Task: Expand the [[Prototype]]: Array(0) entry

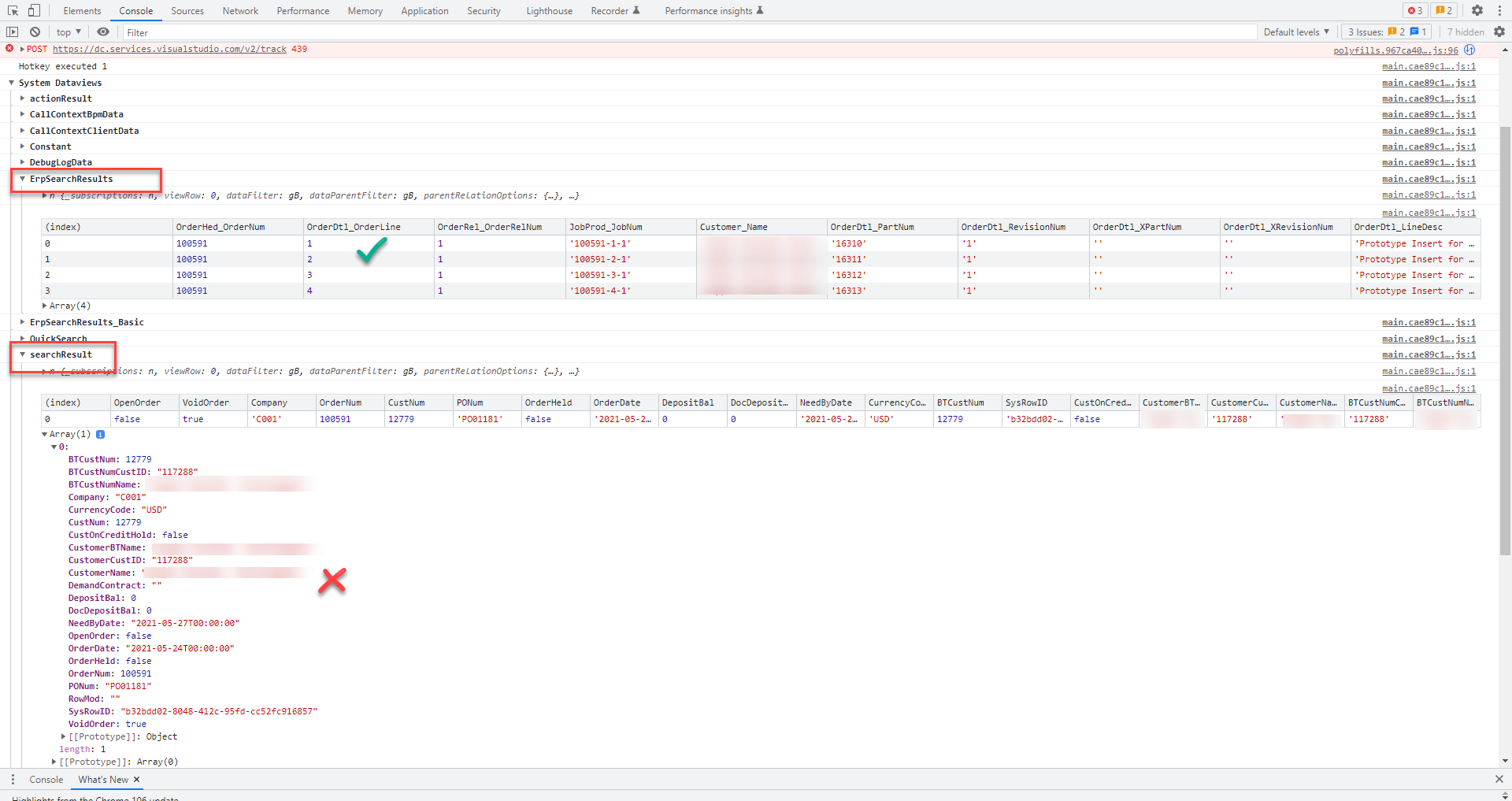Action: [54, 762]
